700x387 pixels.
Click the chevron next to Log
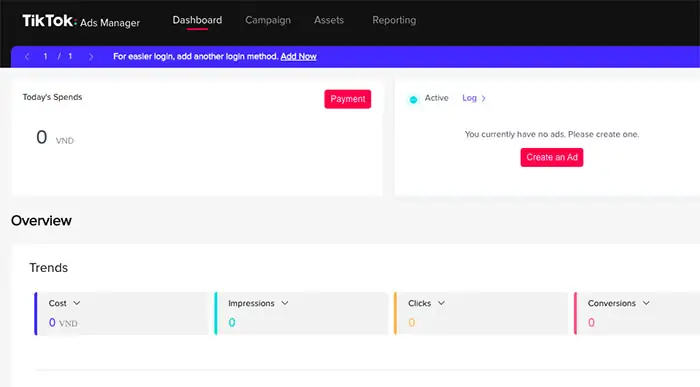tap(483, 98)
